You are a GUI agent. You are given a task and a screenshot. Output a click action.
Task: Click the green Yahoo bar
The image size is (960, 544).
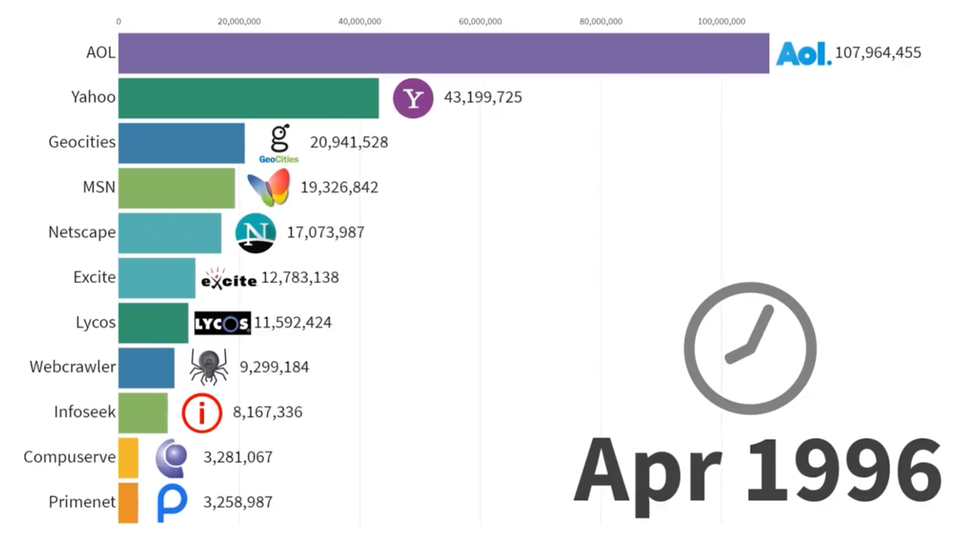(248, 98)
